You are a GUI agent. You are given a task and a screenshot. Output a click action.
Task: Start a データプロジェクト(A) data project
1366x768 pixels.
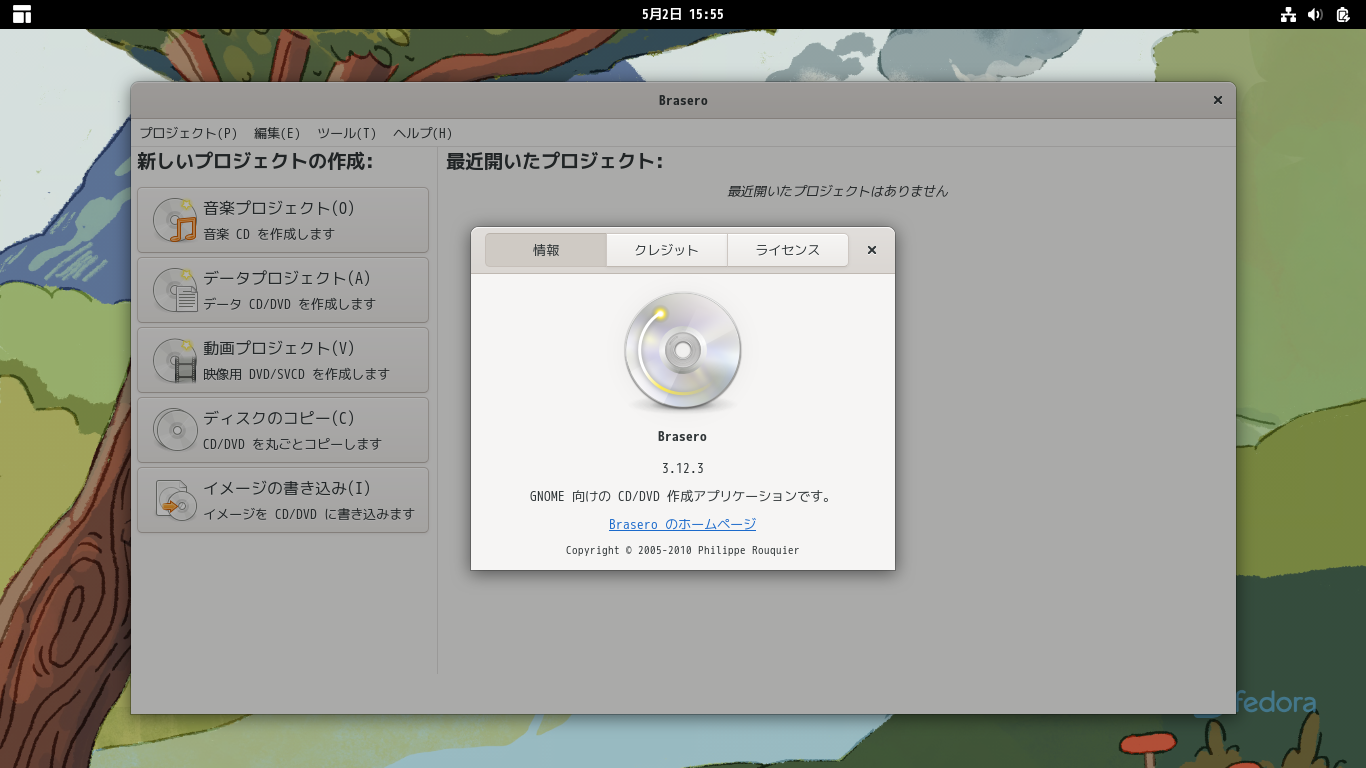283,290
